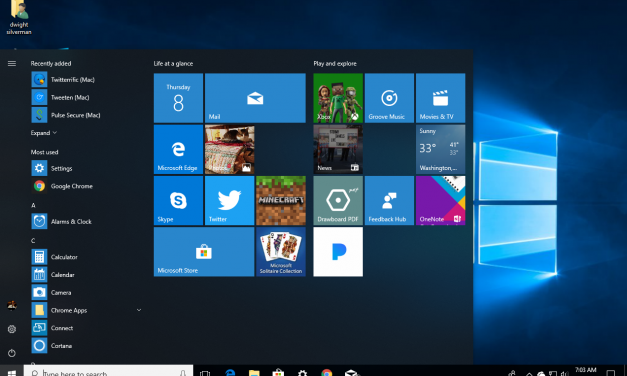Viewport: 627px width, 376px height.
Task: Launch the Minecraft tile
Action: pyautogui.click(x=281, y=200)
